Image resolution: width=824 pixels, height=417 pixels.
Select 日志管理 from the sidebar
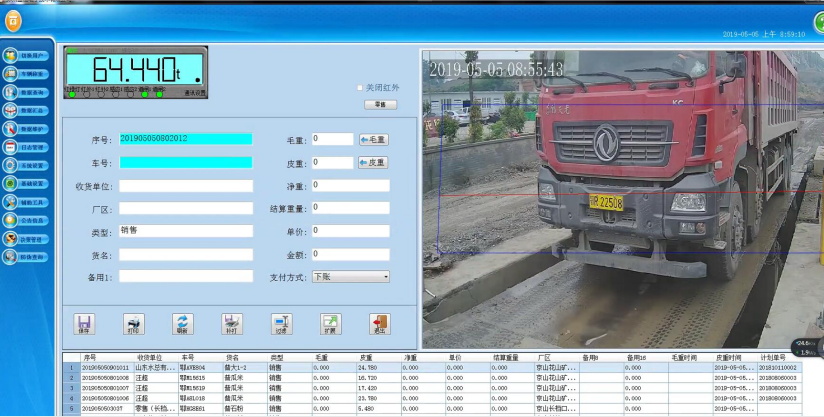click(x=28, y=147)
